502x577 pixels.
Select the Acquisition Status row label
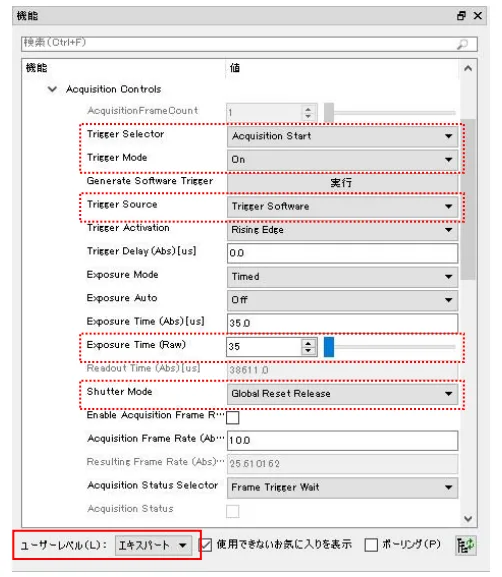(130, 509)
